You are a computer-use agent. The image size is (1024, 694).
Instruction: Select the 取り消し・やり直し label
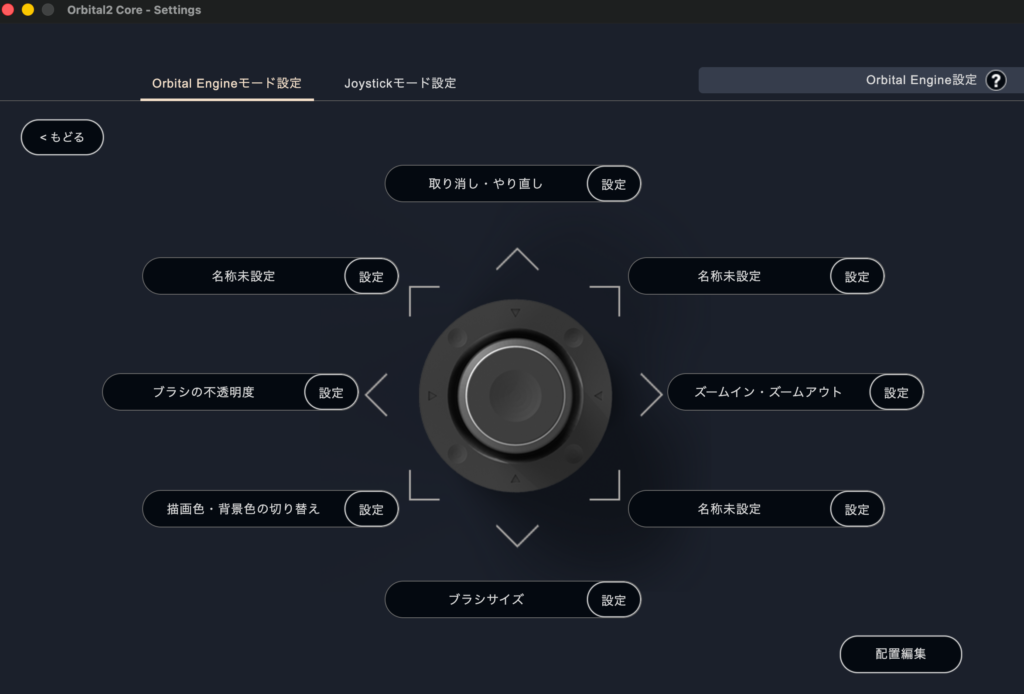click(486, 184)
